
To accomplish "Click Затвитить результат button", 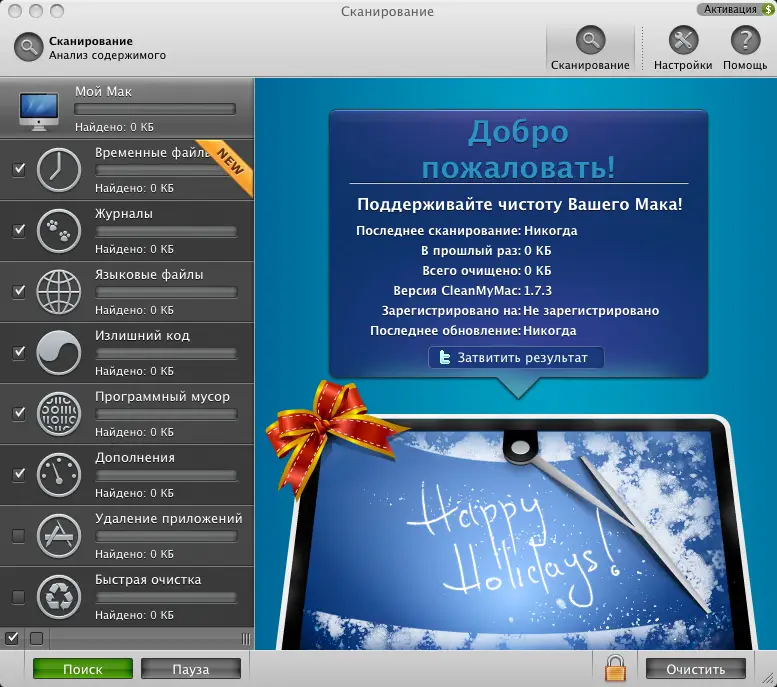I will pos(516,357).
